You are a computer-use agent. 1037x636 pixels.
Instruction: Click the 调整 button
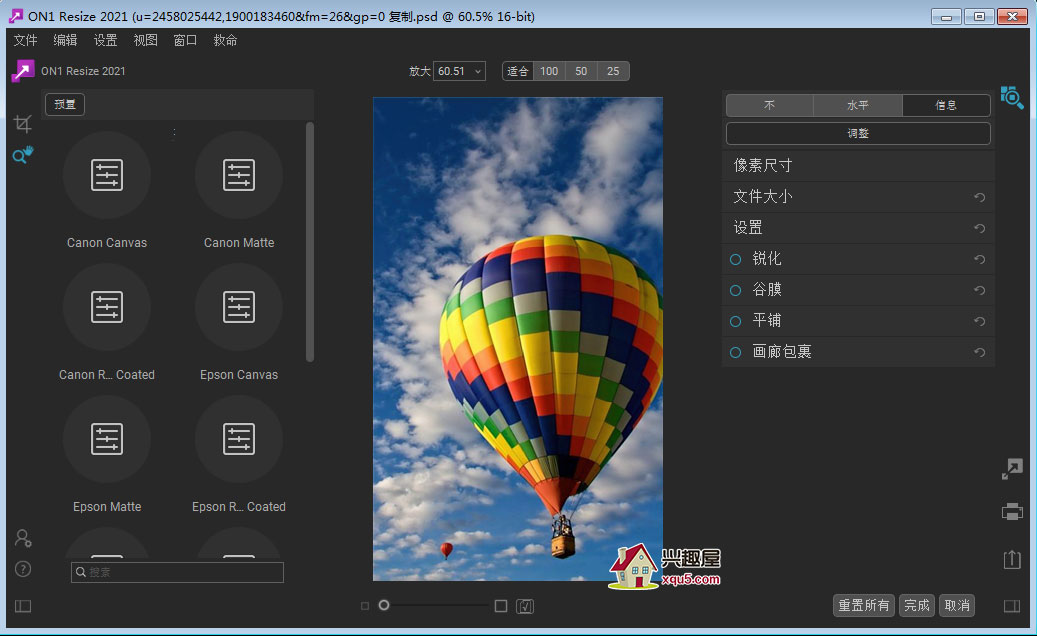coord(858,134)
